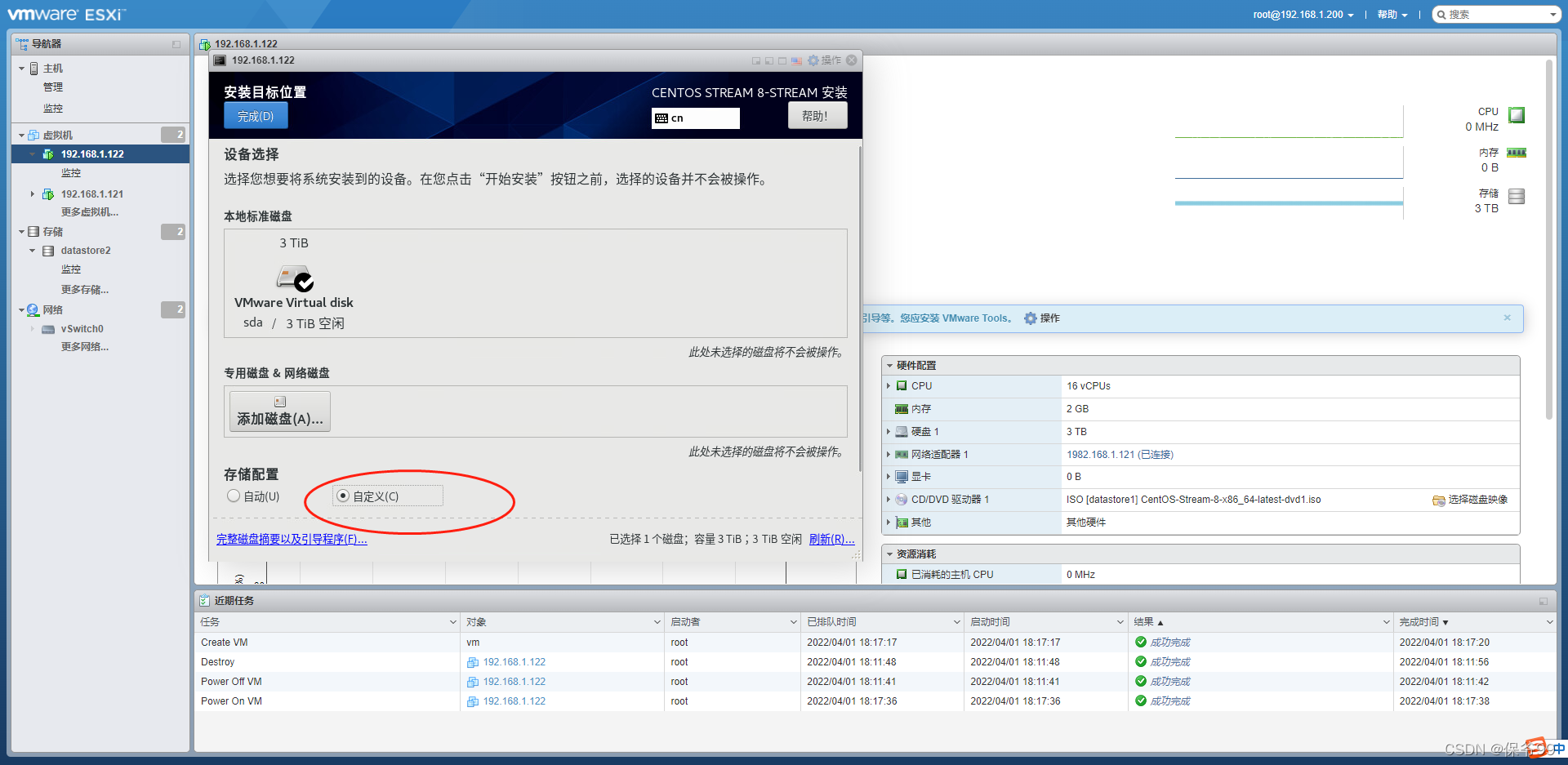
Task: Click the 其他 hardware icon
Action: coord(902,523)
